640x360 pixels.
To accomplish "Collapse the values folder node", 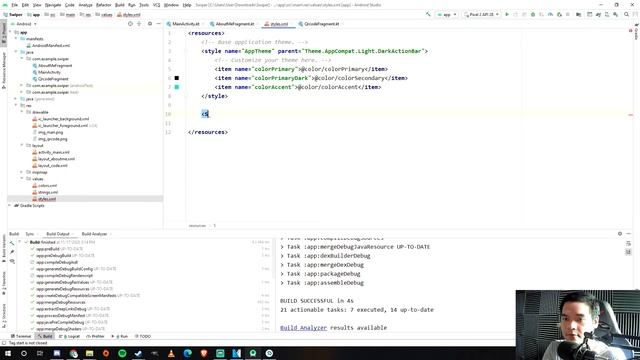I will (x=22, y=179).
